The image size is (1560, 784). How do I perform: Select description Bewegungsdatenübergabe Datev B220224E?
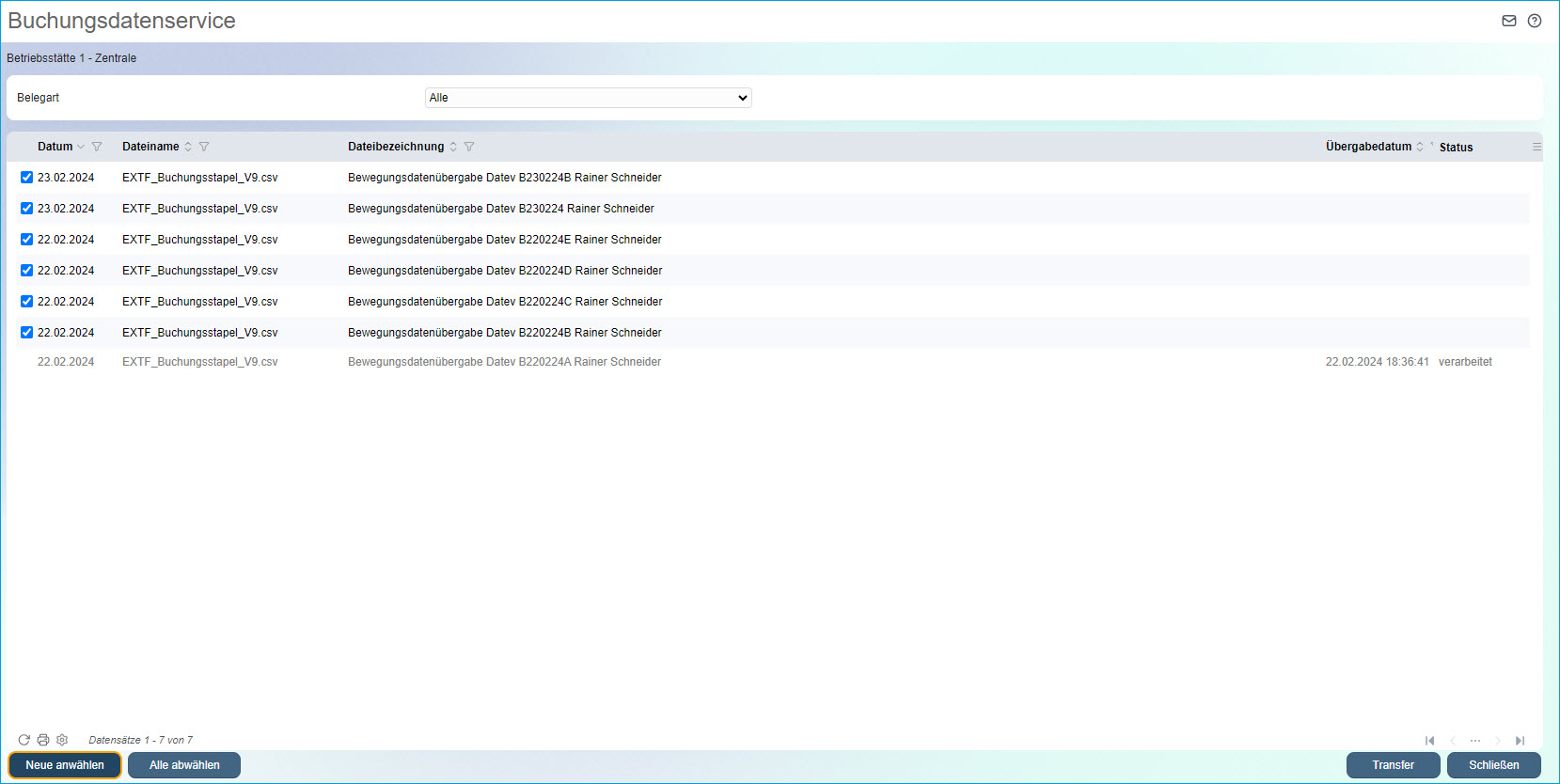tap(505, 240)
